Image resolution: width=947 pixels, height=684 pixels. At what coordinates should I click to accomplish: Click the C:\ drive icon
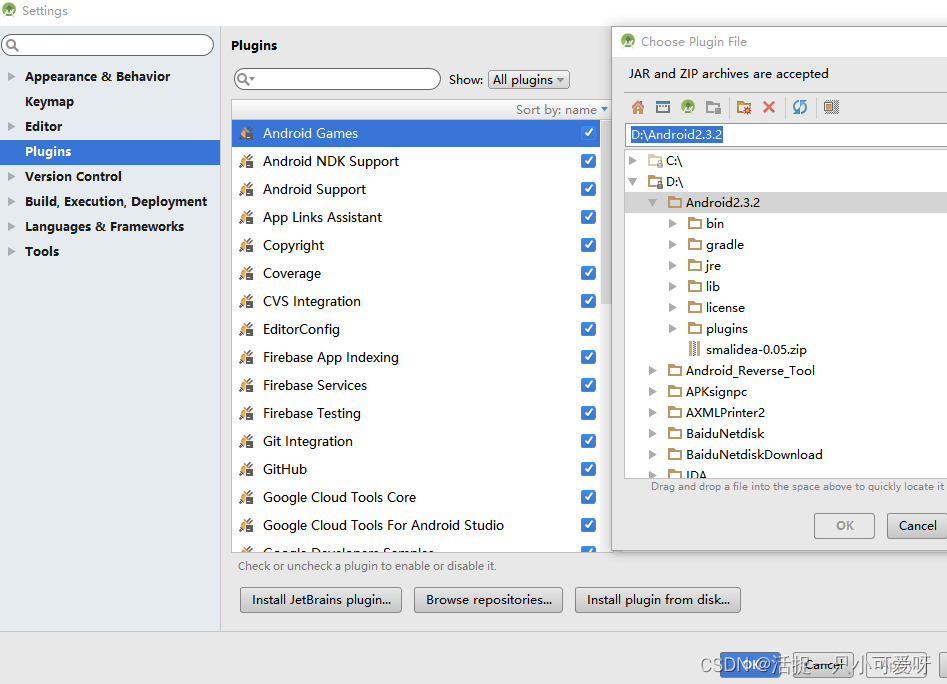655,161
